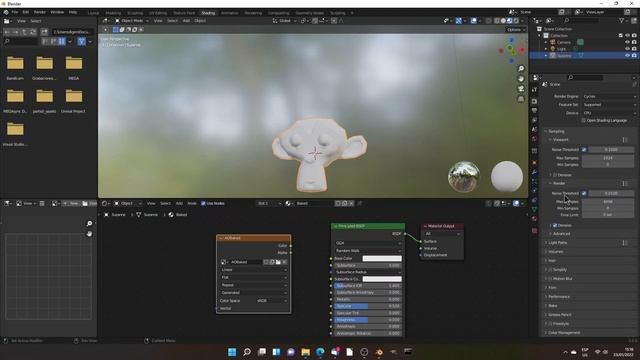This screenshot has width=640, height=360.
Task: Click the viewport zoom magnifier icon
Action: pyautogui.click(x=521, y=69)
